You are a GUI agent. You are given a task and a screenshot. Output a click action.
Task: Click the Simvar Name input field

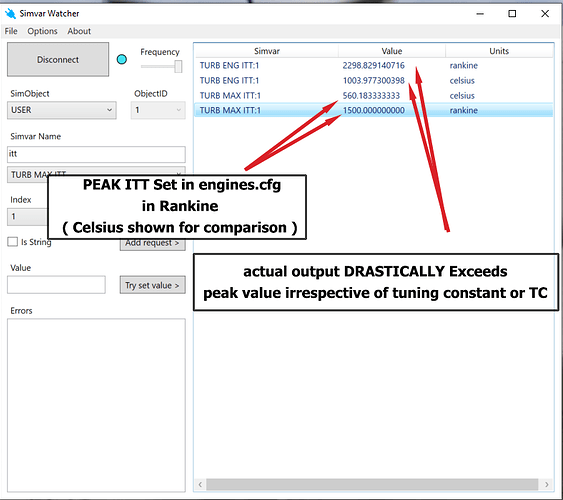click(96, 154)
